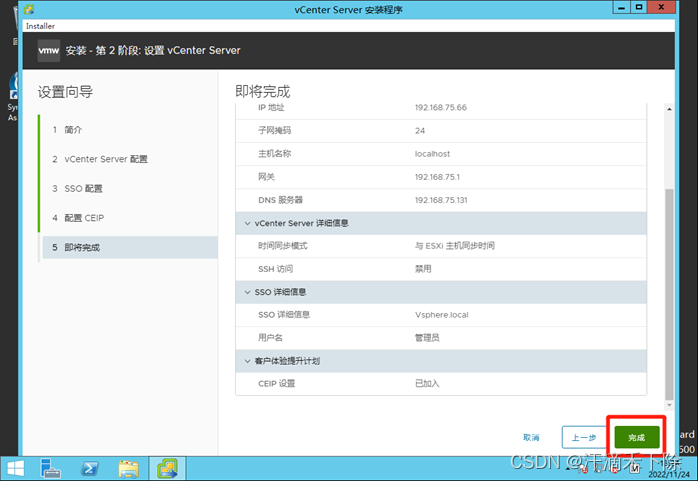The image size is (698, 481).
Task: Click the green 完成 button
Action: pos(637,437)
